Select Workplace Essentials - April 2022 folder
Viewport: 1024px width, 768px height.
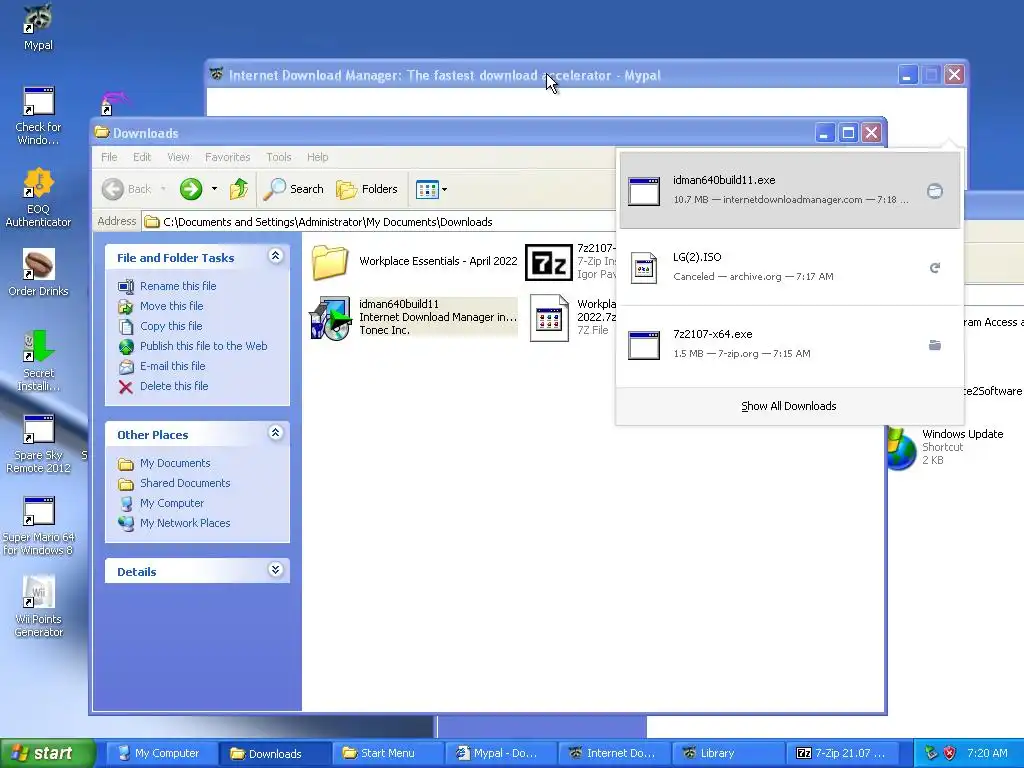pos(414,261)
